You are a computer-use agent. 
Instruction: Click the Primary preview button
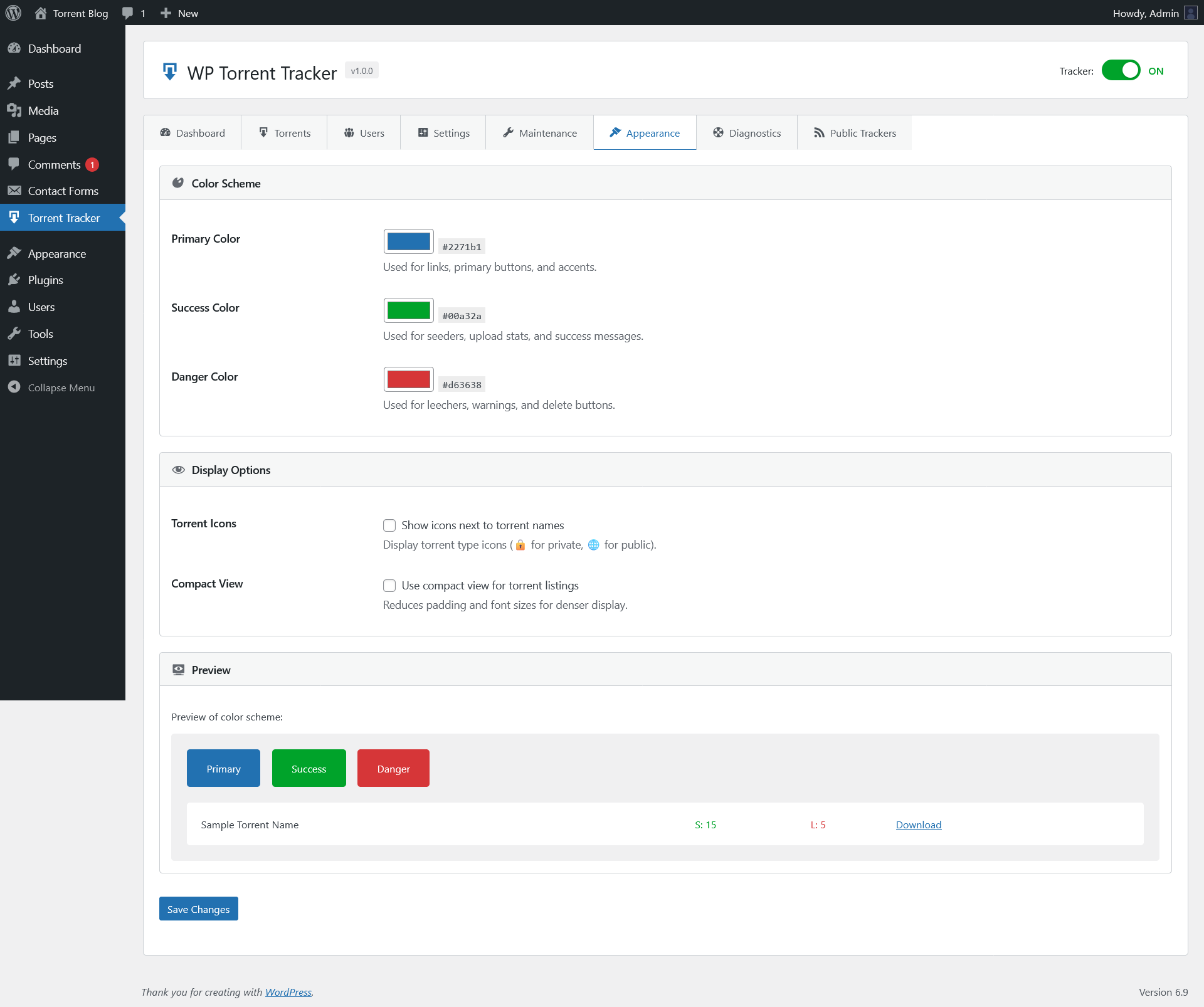(223, 768)
